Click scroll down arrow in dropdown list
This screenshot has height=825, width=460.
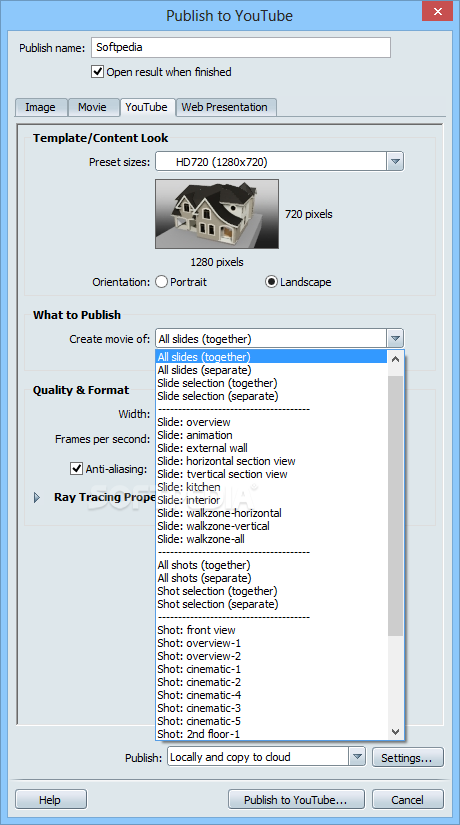click(396, 731)
